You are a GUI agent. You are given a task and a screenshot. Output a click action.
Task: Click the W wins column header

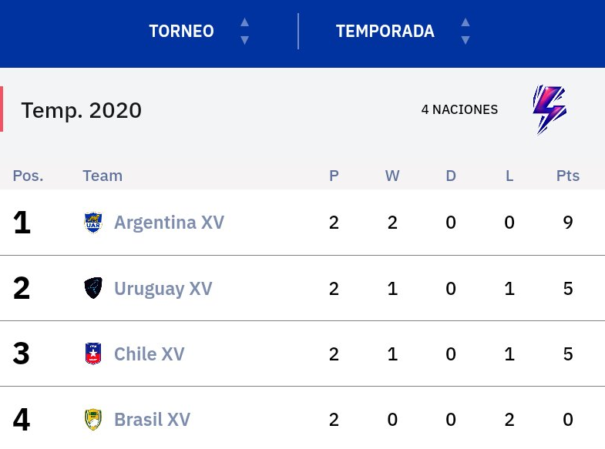(x=392, y=176)
